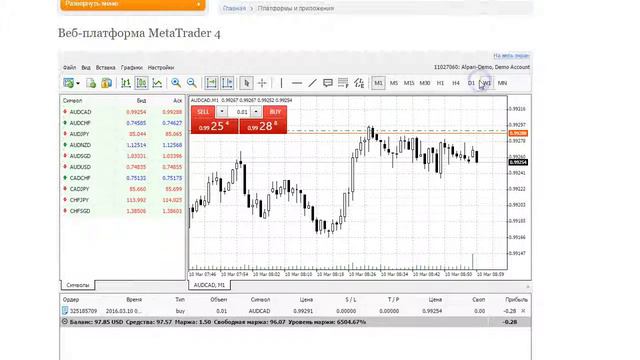
Task: Click the new order document icon in toolbar
Action: [91, 83]
